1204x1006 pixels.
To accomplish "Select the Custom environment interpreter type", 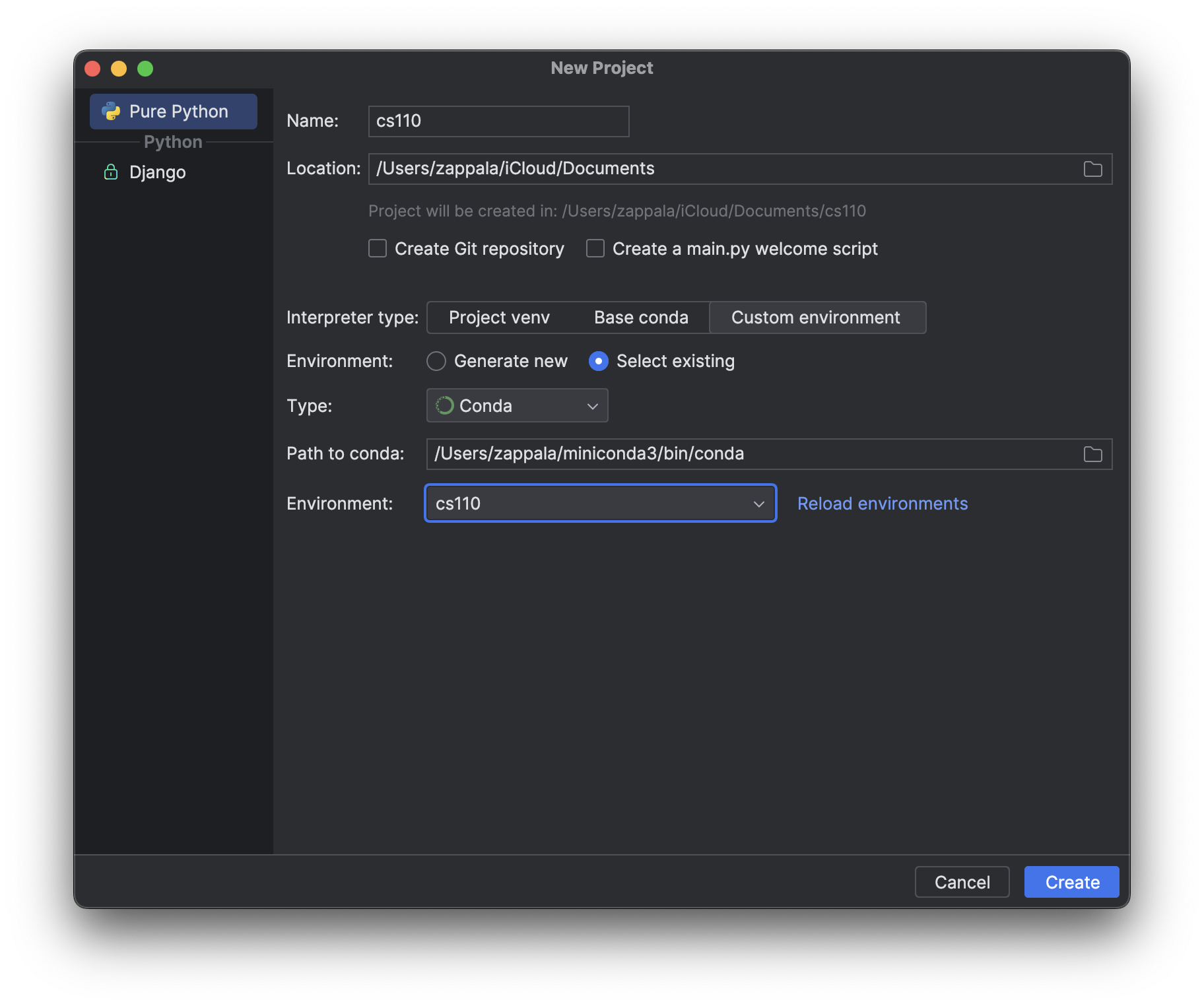I will 817,318.
